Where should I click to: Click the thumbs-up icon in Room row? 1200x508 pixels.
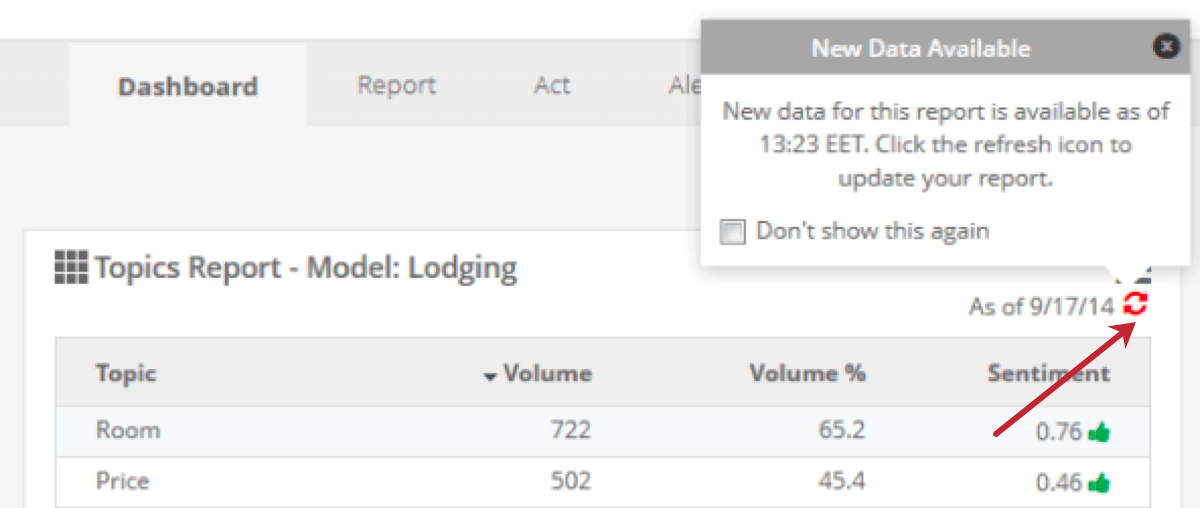(1100, 432)
